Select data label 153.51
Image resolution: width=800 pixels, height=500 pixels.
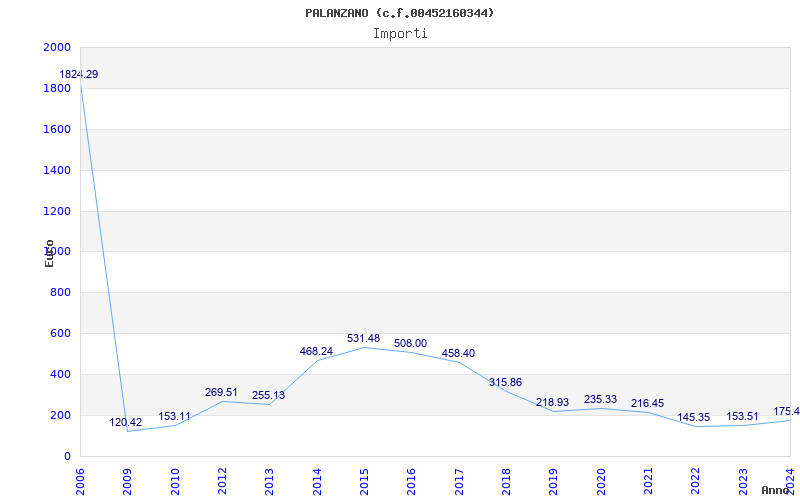[742, 416]
